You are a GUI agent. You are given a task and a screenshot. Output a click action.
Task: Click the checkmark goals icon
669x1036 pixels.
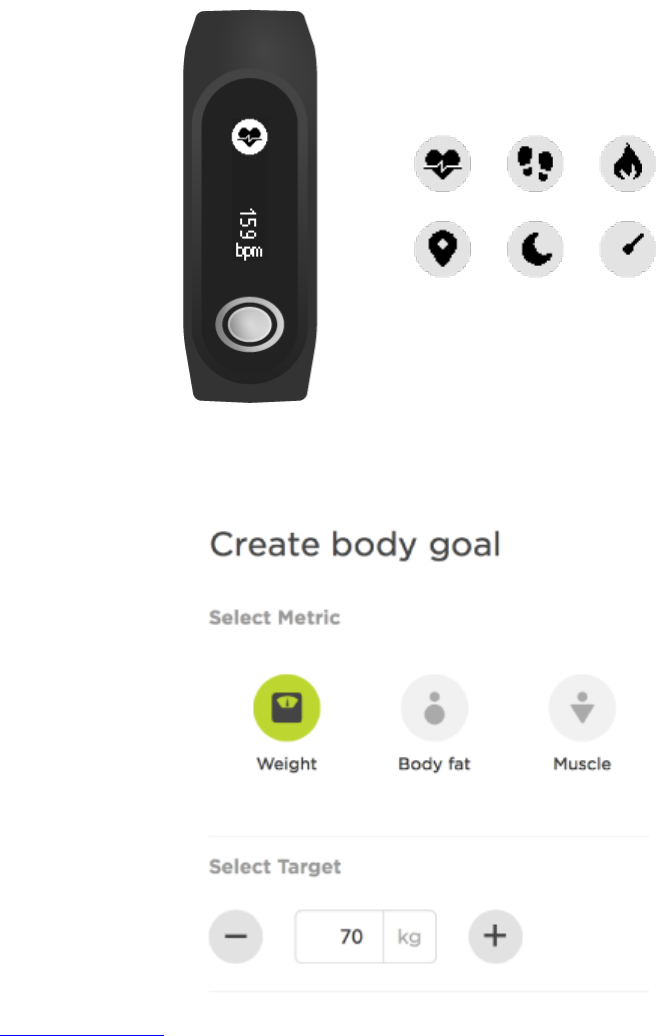click(x=627, y=249)
